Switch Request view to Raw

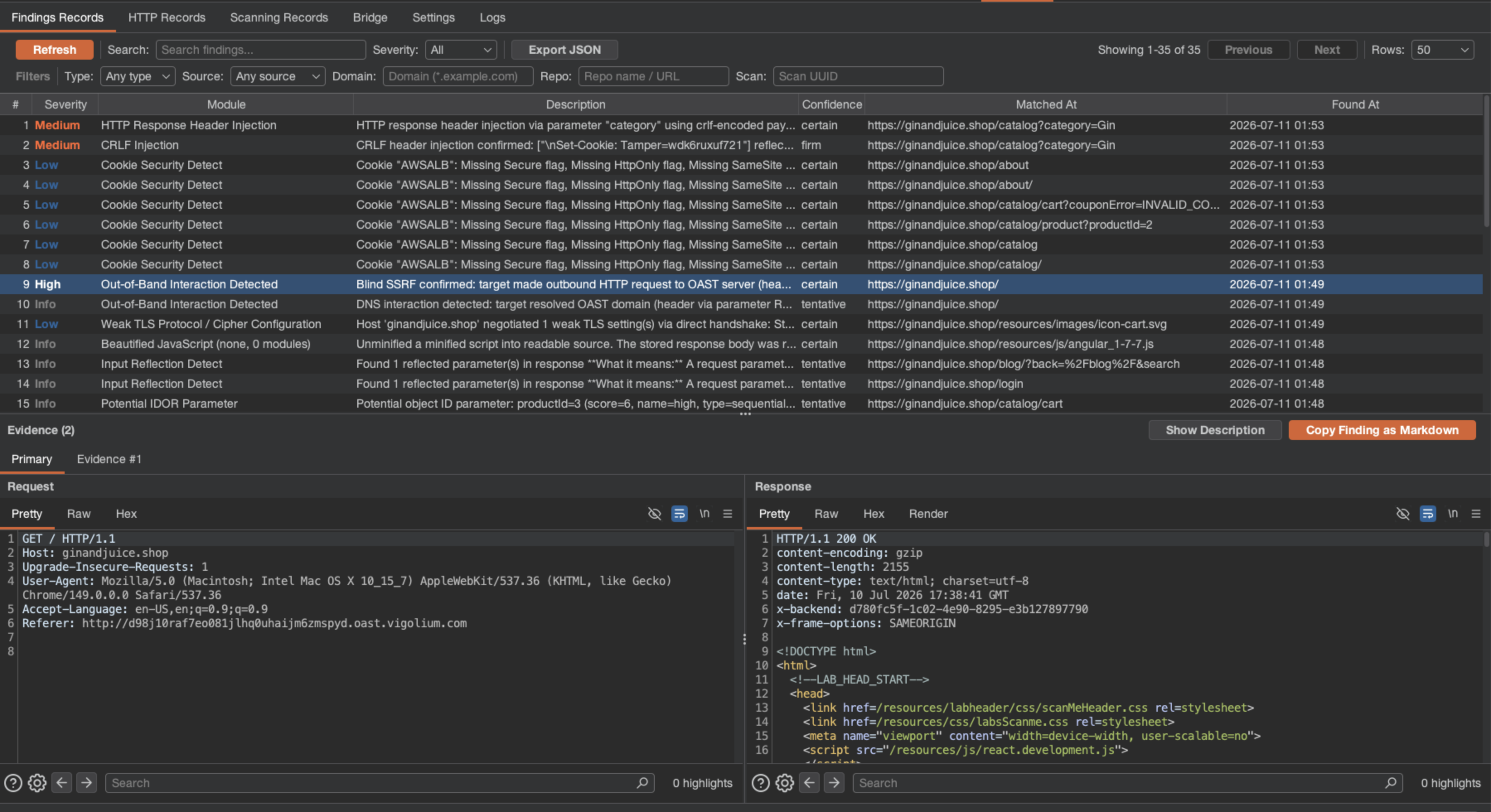tap(79, 513)
